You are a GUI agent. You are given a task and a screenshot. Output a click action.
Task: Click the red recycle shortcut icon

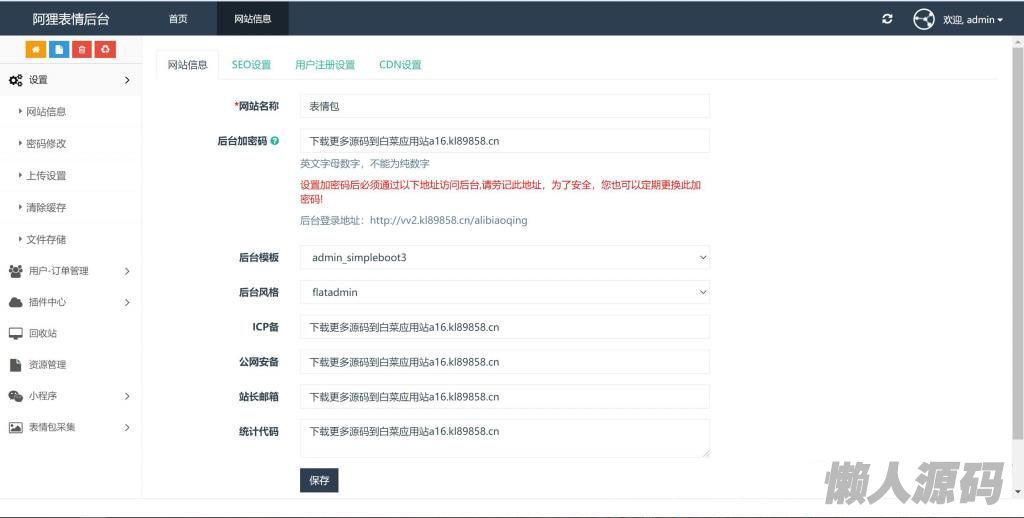105,49
